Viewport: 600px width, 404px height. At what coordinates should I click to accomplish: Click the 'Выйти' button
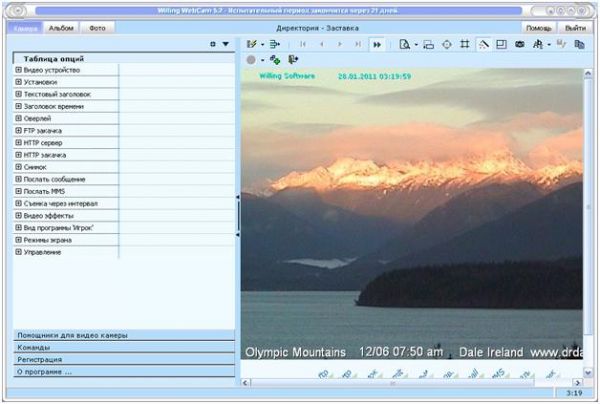[574, 28]
